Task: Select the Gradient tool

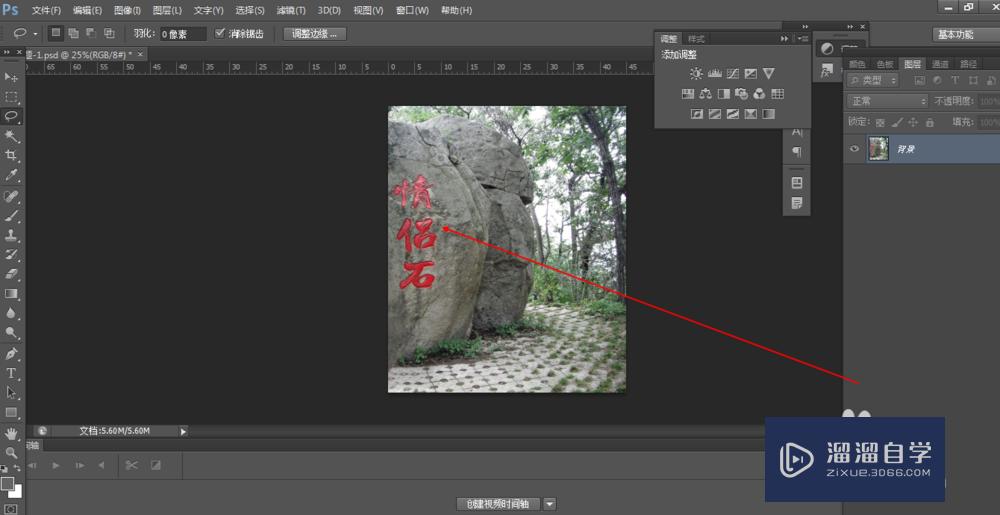Action: coord(11,294)
